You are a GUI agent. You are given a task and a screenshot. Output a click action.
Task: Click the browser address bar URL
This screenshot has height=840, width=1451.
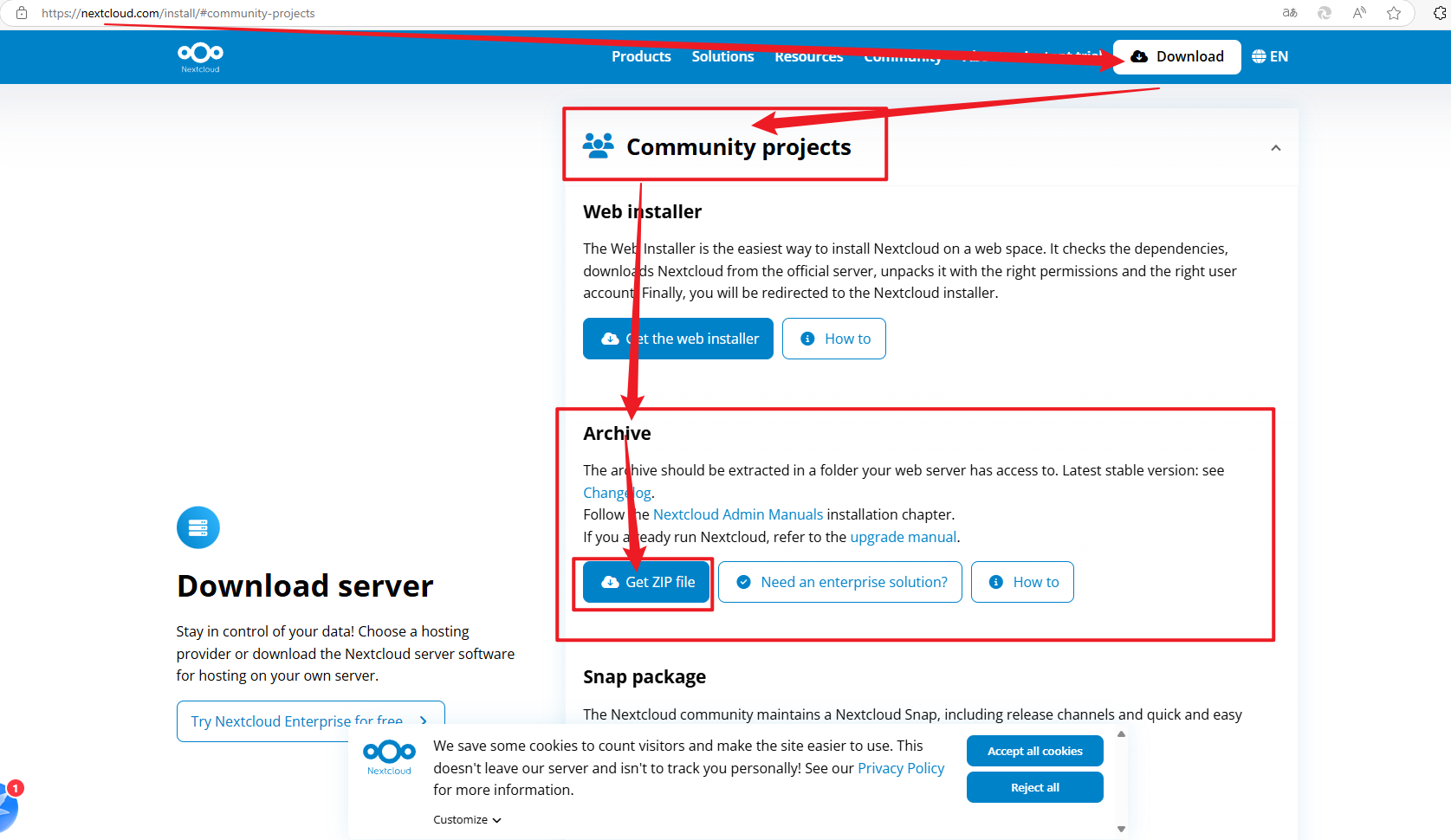[178, 13]
